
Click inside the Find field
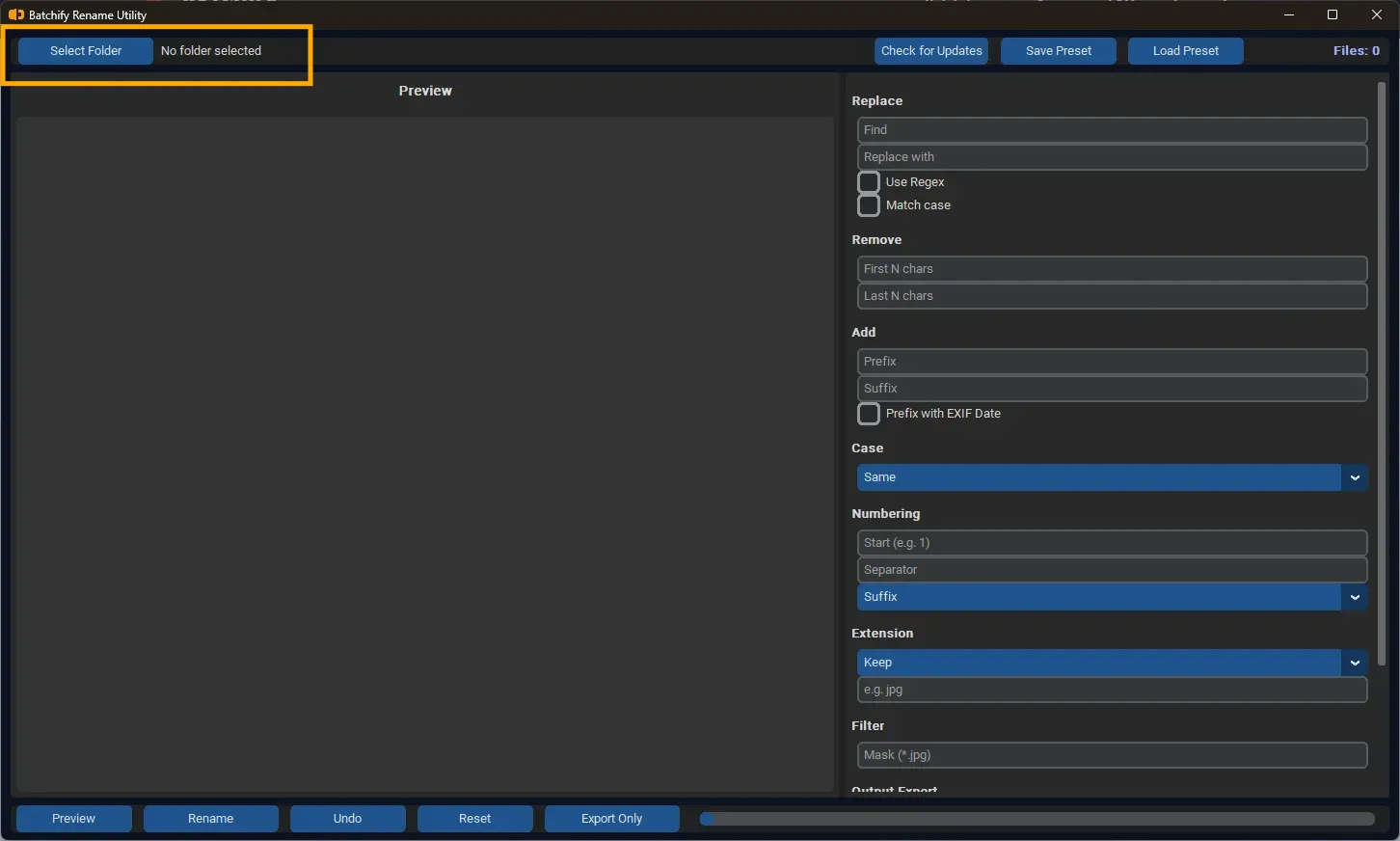1112,129
